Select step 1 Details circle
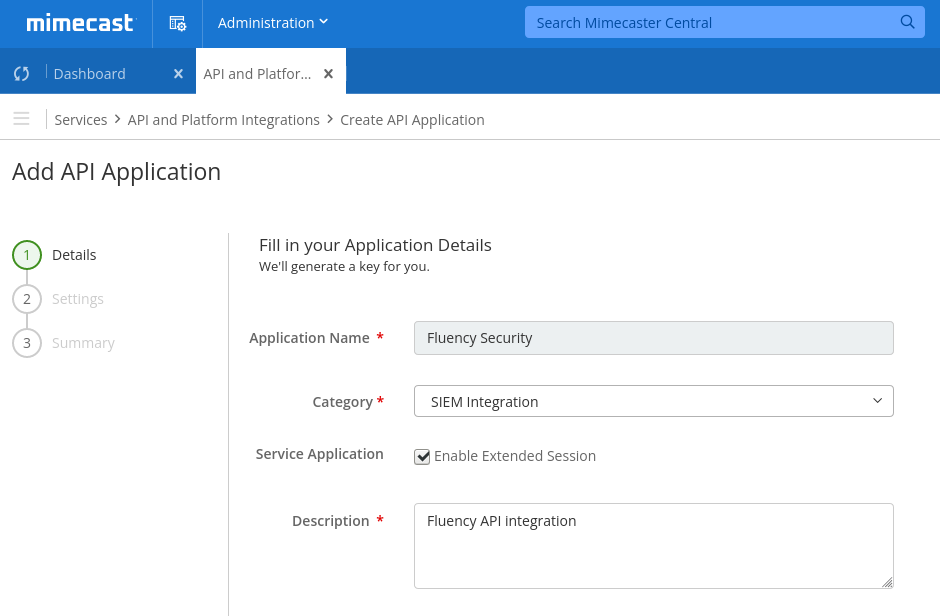This screenshot has height=616, width=940. (27, 255)
